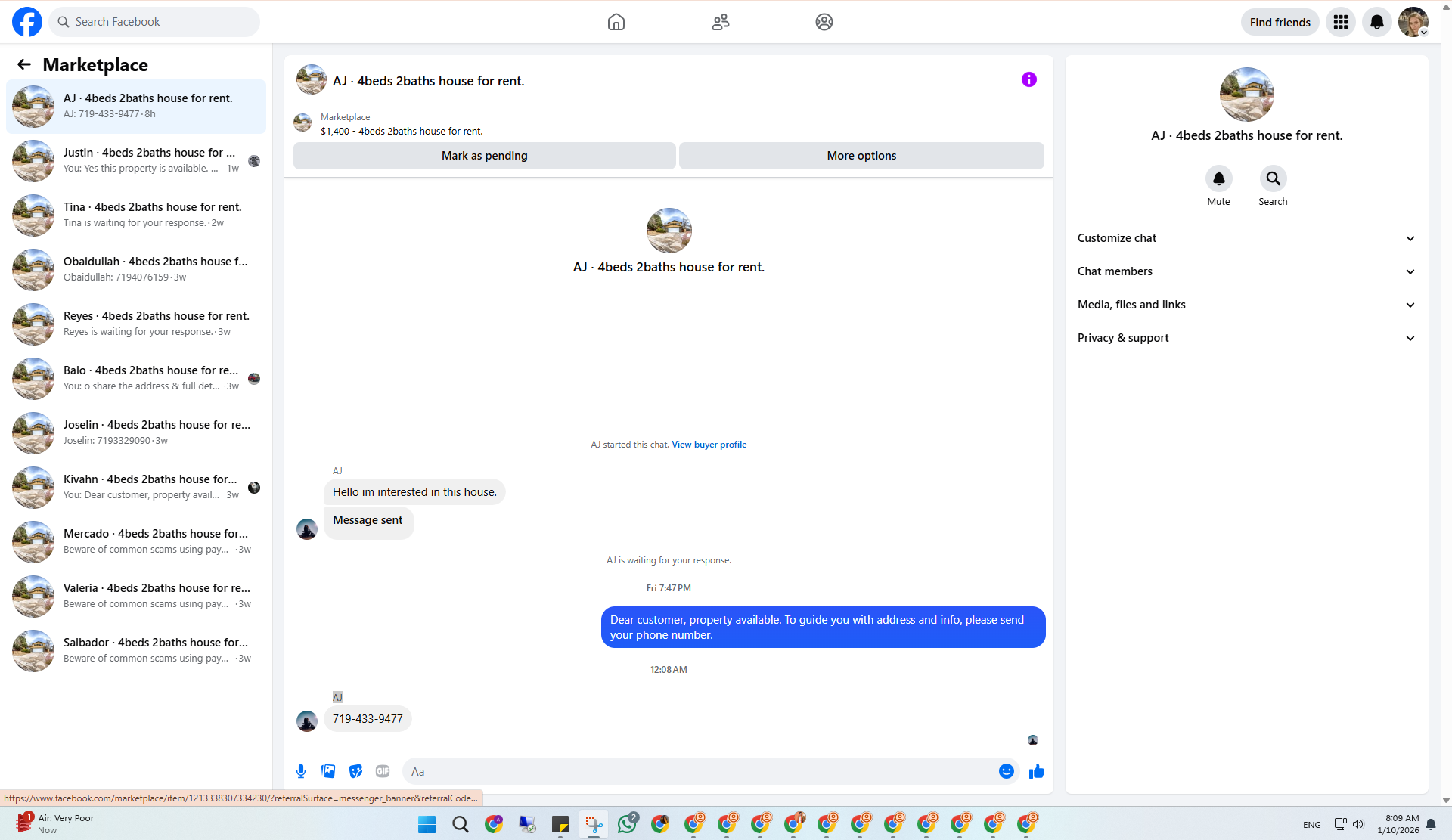Screen dimensions: 1452x840
Task: Open View buyer profile link
Action: tap(709, 445)
